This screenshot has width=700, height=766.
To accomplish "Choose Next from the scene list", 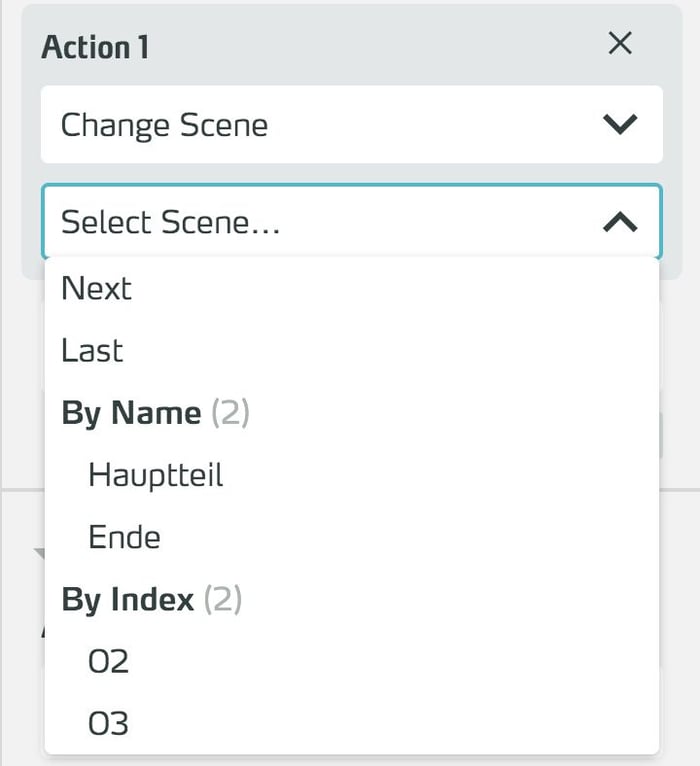I will 97,288.
